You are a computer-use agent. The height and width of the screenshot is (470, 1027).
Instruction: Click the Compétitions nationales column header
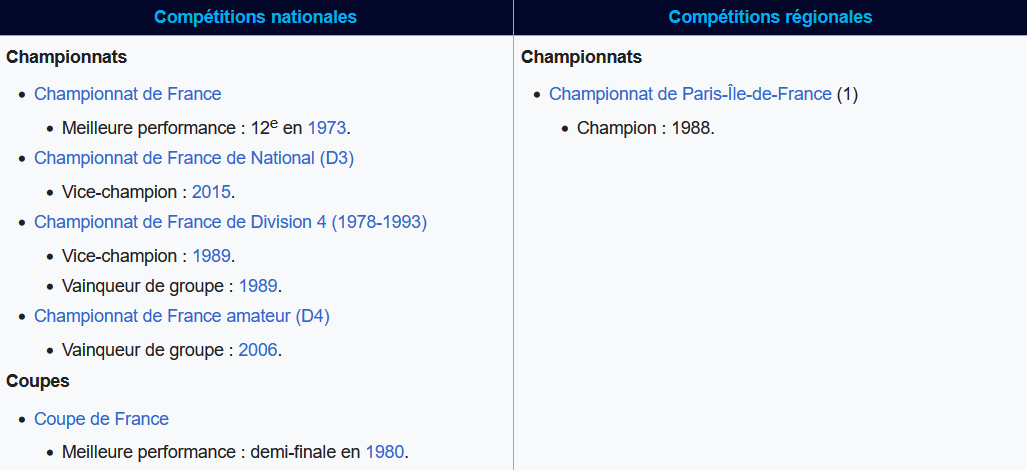click(x=256, y=17)
